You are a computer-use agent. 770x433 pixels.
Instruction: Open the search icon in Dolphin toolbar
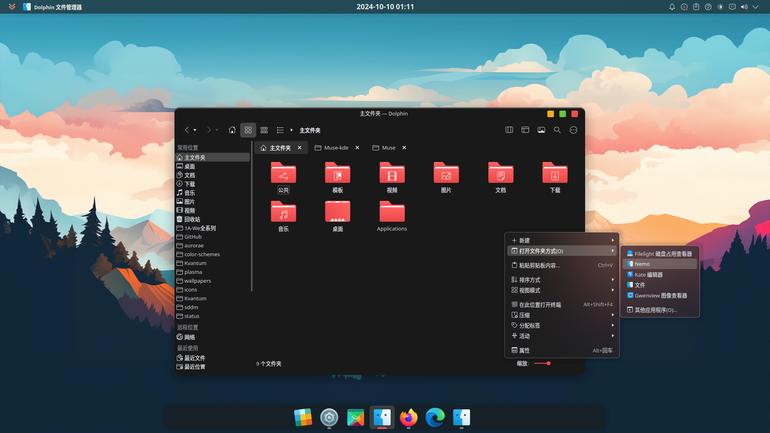coord(557,130)
